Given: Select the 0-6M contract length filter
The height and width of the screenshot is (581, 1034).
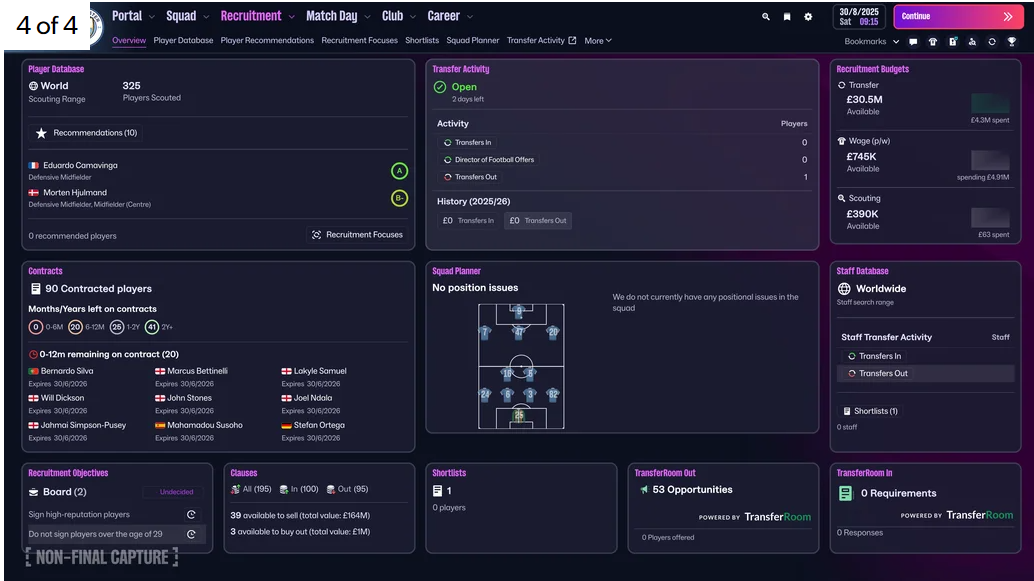Looking at the screenshot, I should point(46,327).
